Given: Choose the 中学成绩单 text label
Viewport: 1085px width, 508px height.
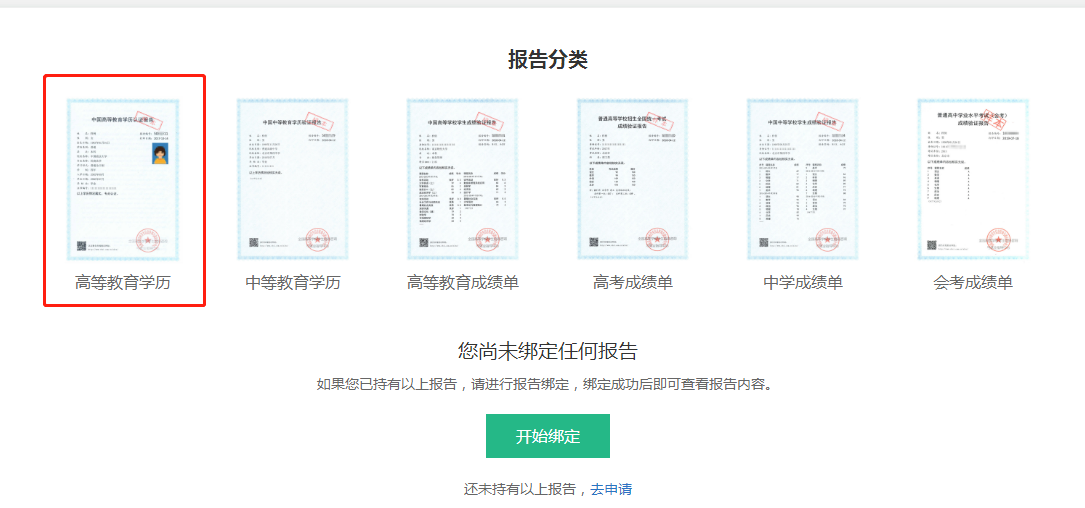Looking at the screenshot, I should coord(802,283).
